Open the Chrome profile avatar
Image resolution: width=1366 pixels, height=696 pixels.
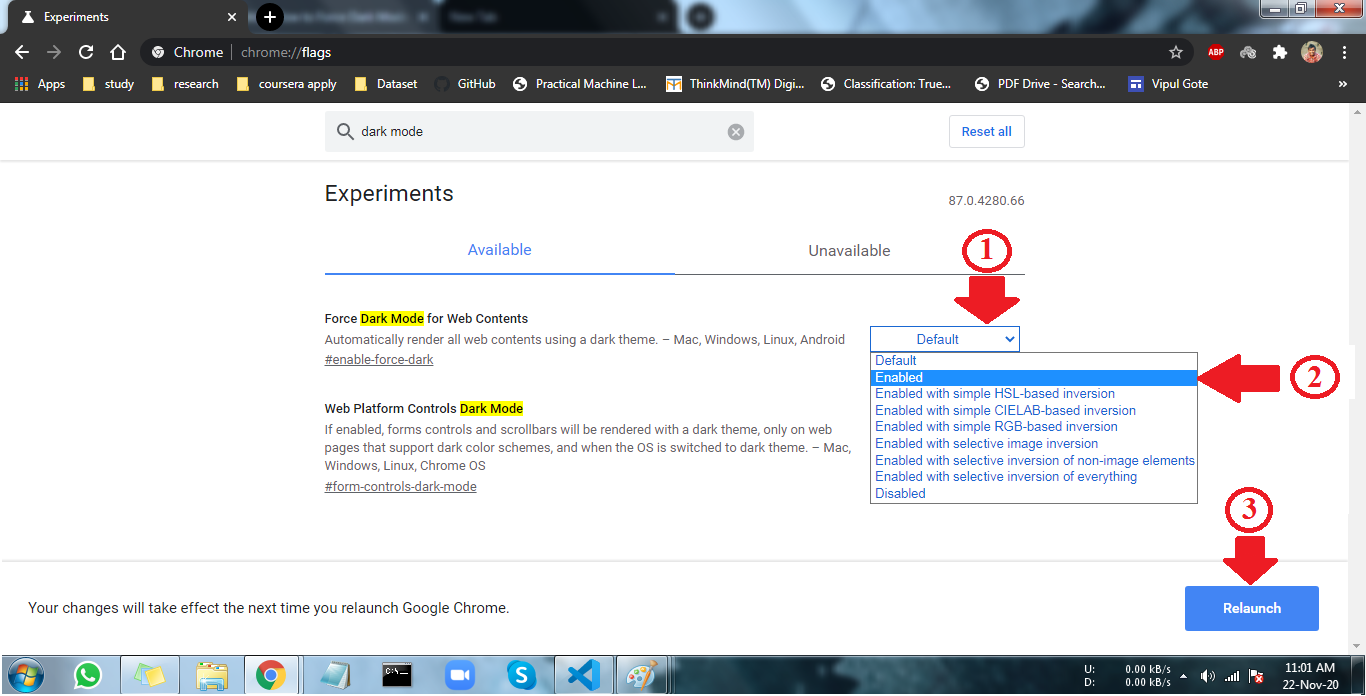(x=1312, y=52)
